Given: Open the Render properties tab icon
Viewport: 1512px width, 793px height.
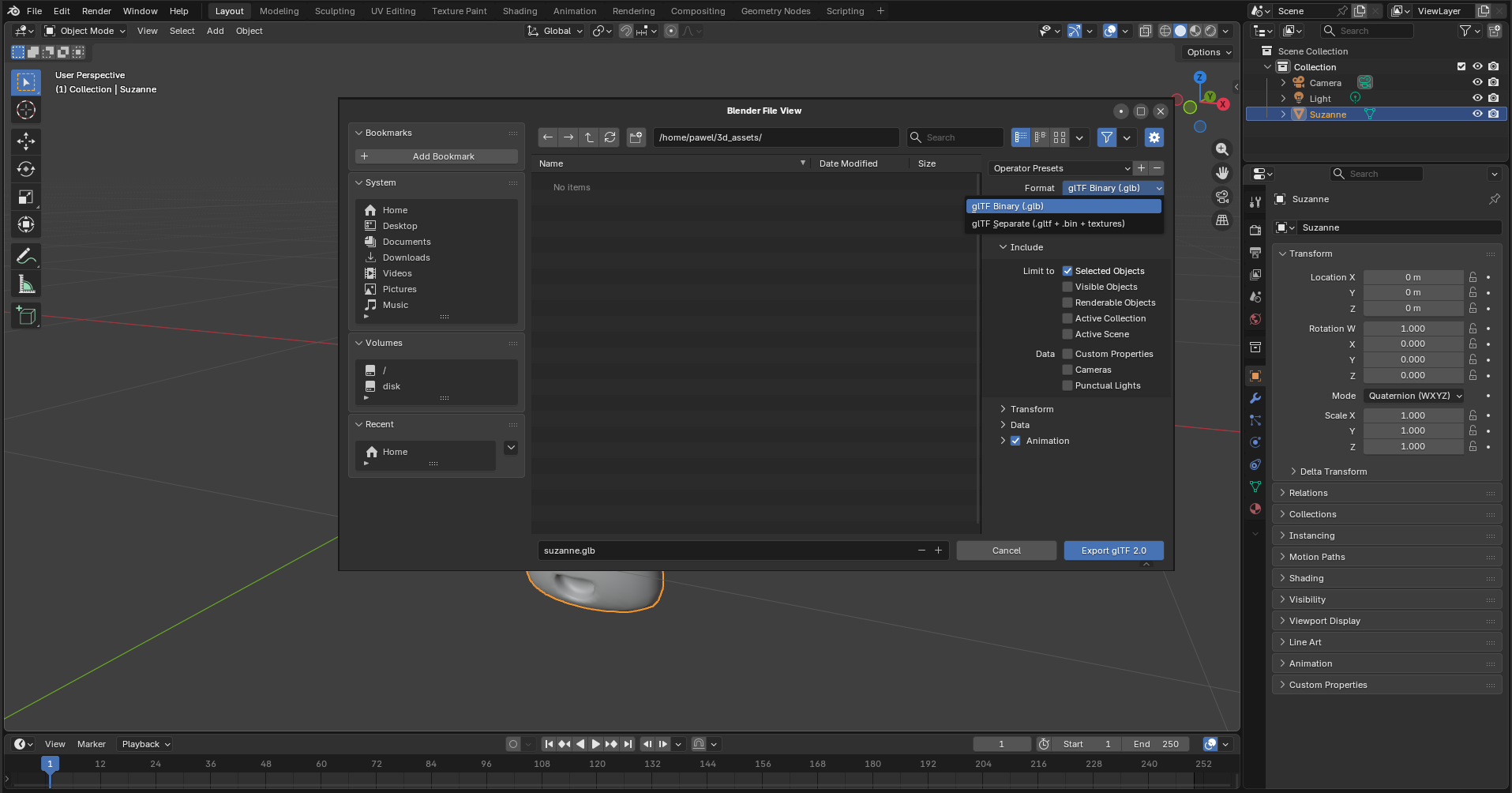Looking at the screenshot, I should 1255,231.
